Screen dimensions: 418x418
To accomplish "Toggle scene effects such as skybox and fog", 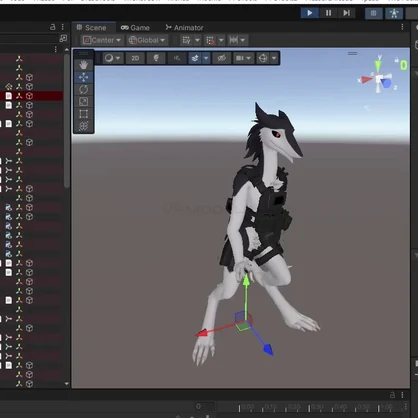I will tap(195, 58).
